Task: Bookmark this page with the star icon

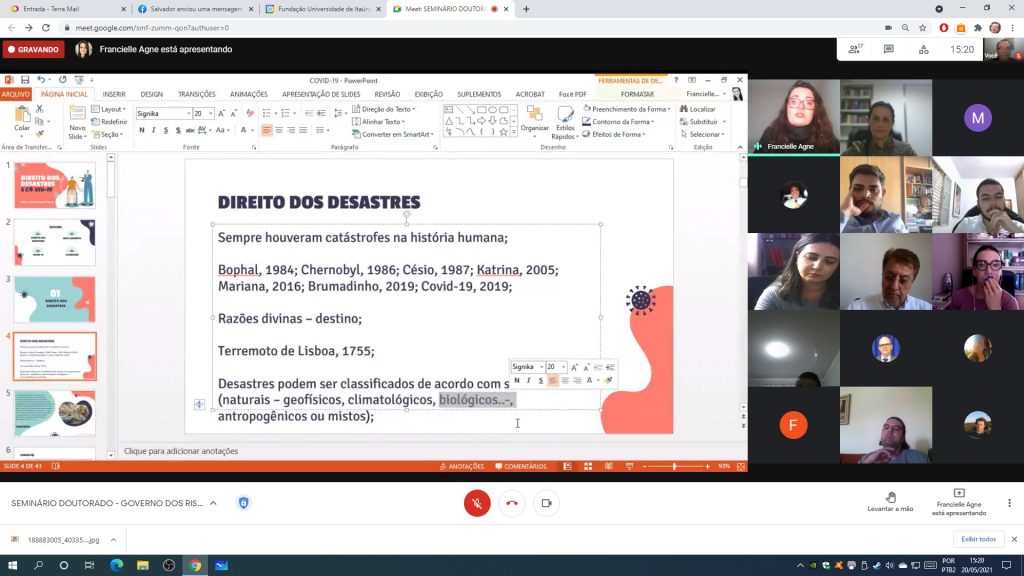Action: pyautogui.click(x=923, y=28)
